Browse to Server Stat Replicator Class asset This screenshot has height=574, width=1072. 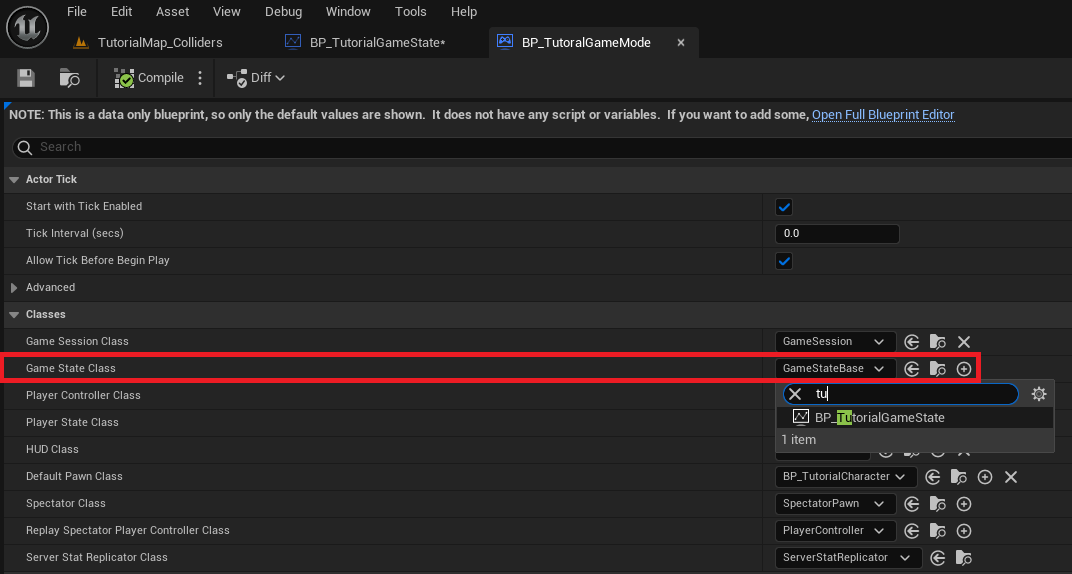pyautogui.click(x=964, y=558)
